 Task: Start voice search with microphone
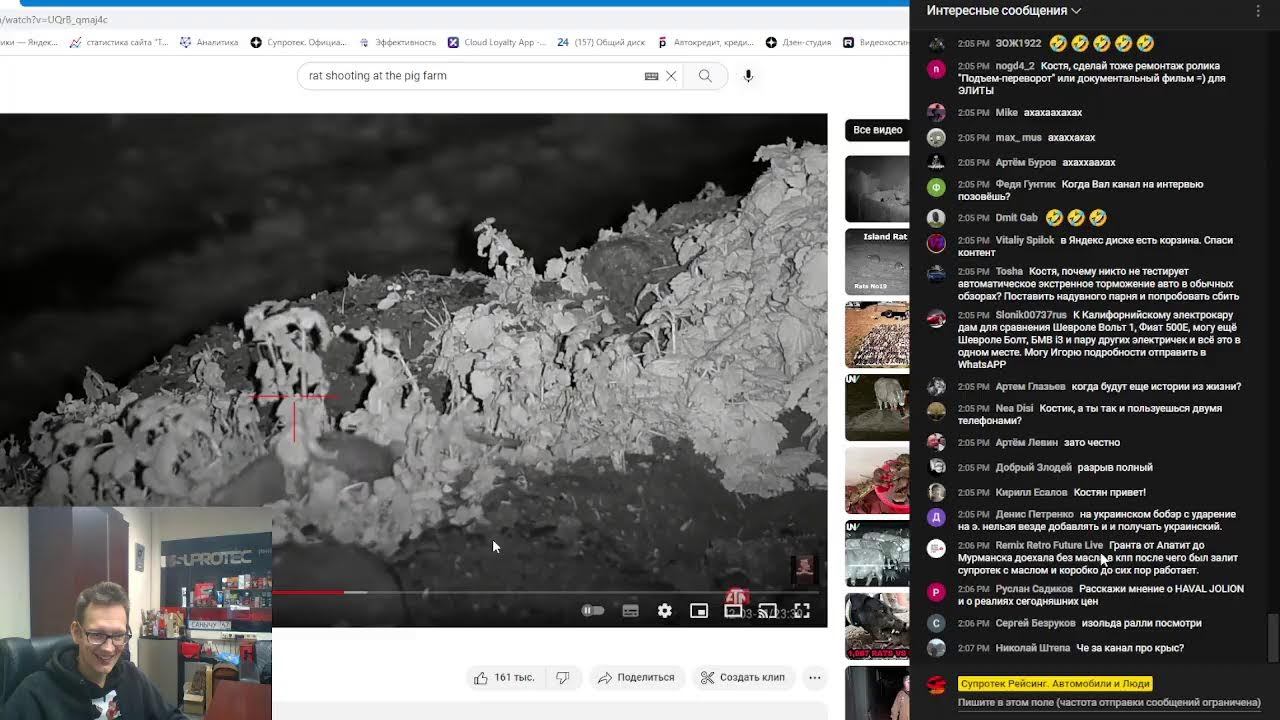(748, 76)
